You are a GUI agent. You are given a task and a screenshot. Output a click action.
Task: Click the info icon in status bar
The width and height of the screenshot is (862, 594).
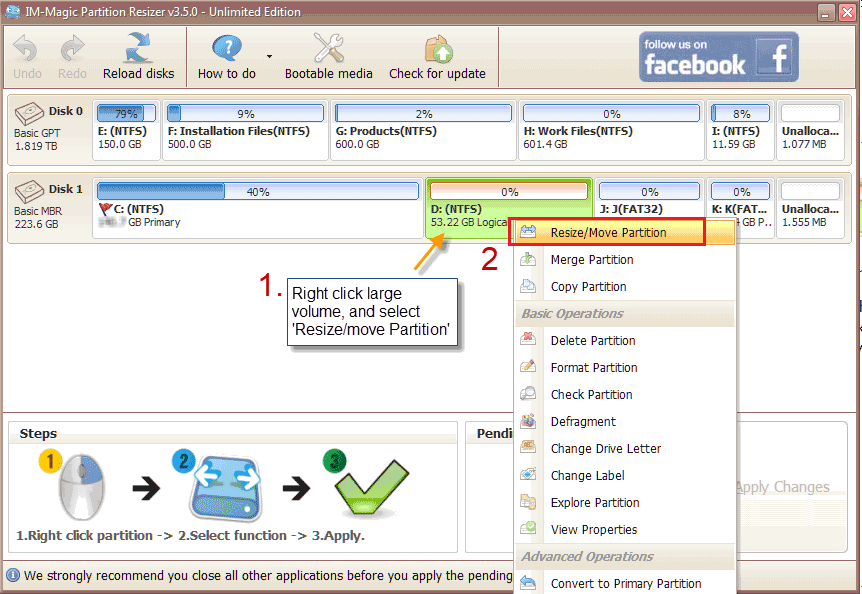pos(13,575)
